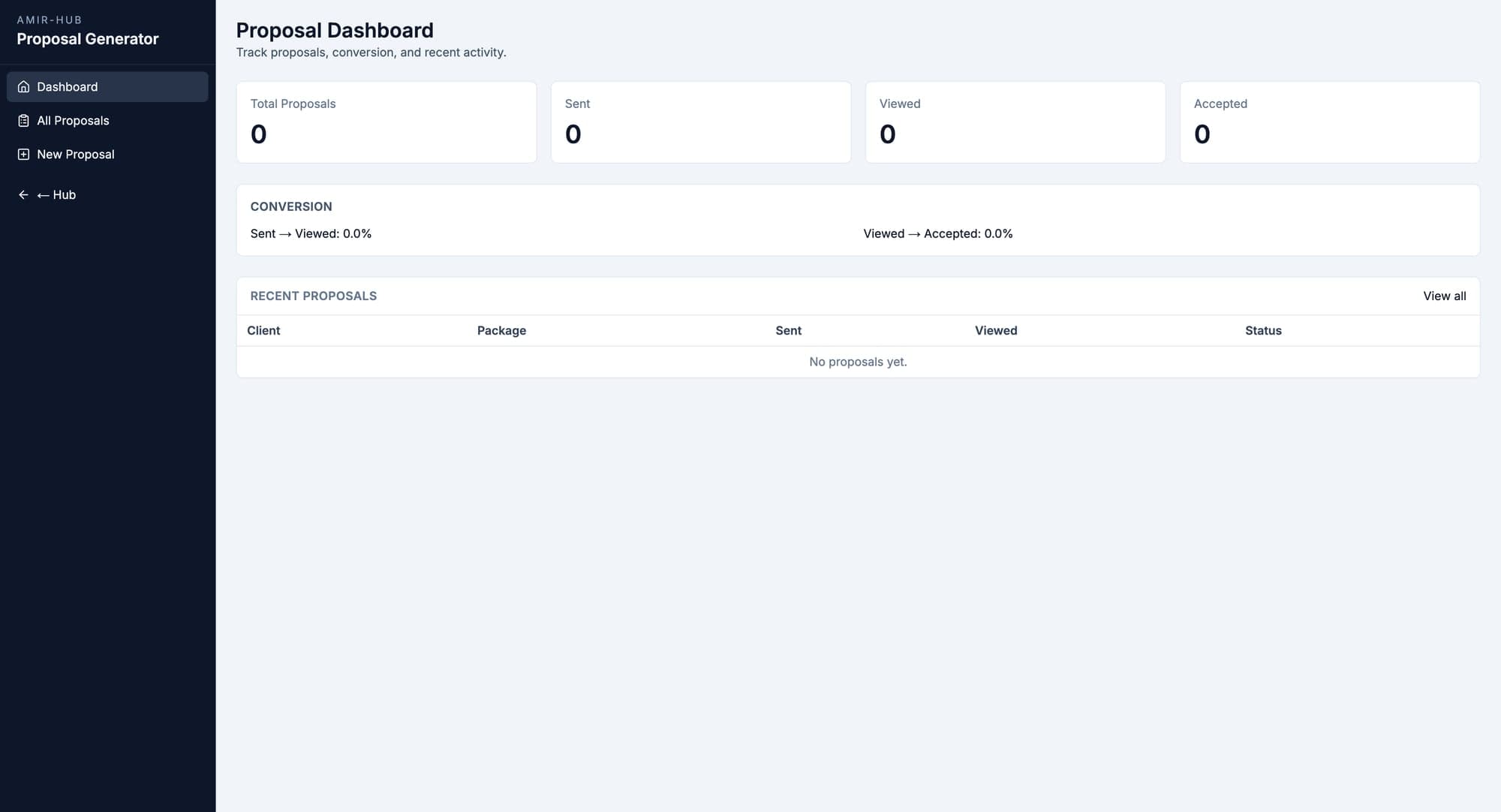This screenshot has height=812, width=1501.
Task: Select the clipboard icon next to All Proposals
Action: coord(23,120)
